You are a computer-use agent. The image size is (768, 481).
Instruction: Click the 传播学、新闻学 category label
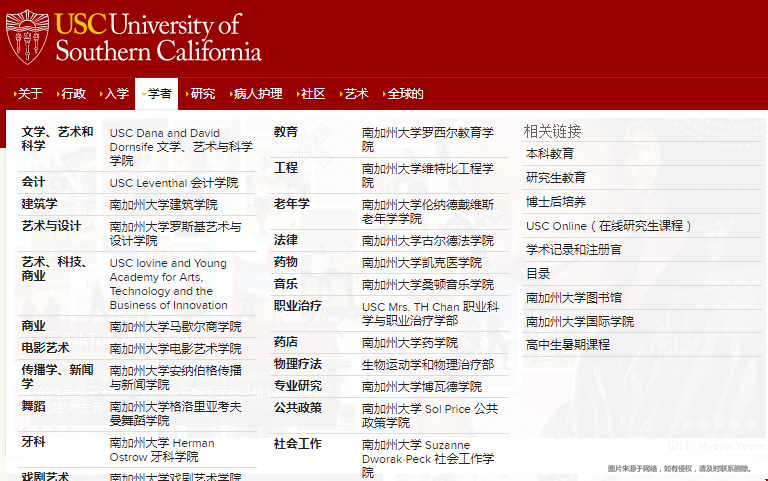tap(57, 377)
